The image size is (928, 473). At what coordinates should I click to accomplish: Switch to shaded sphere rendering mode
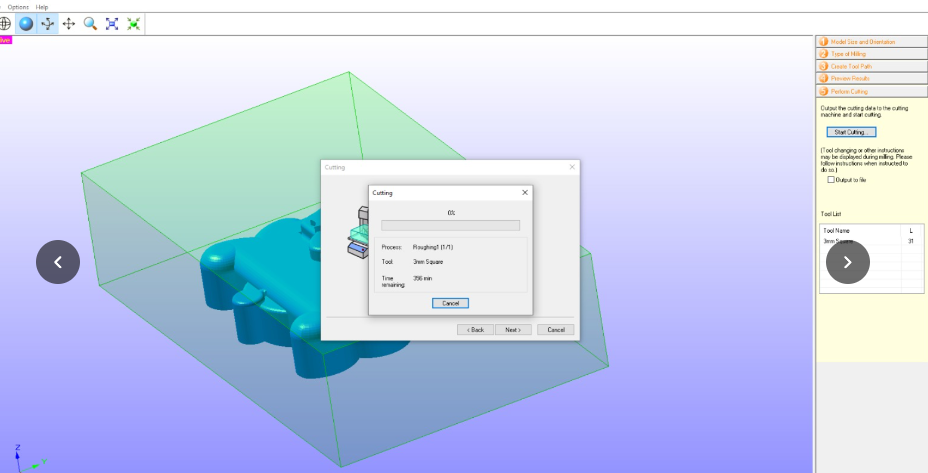click(x=26, y=24)
